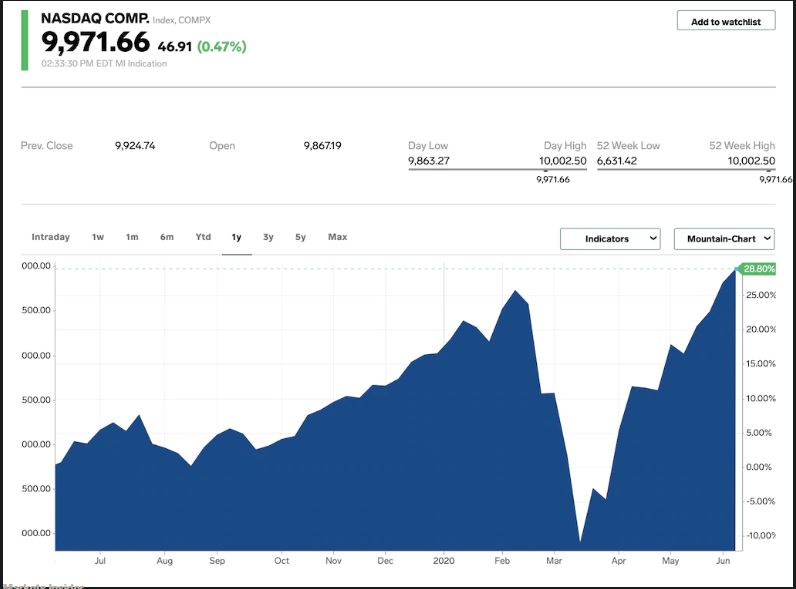Click the 9,971.66 index price
The image size is (796, 589).
click(x=95, y=42)
